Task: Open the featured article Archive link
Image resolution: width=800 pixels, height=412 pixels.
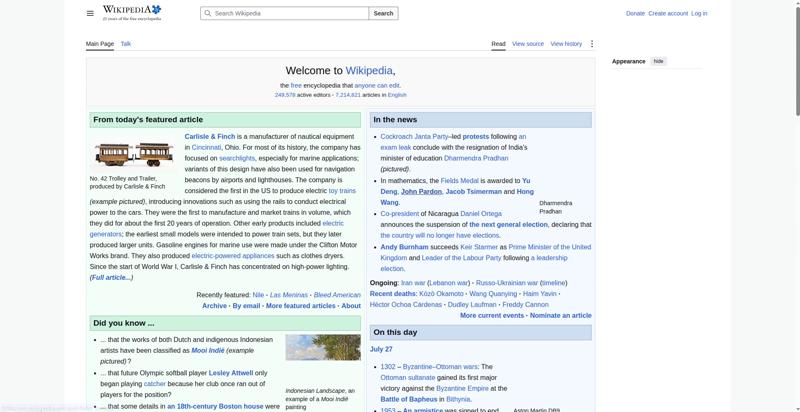Action: point(214,306)
